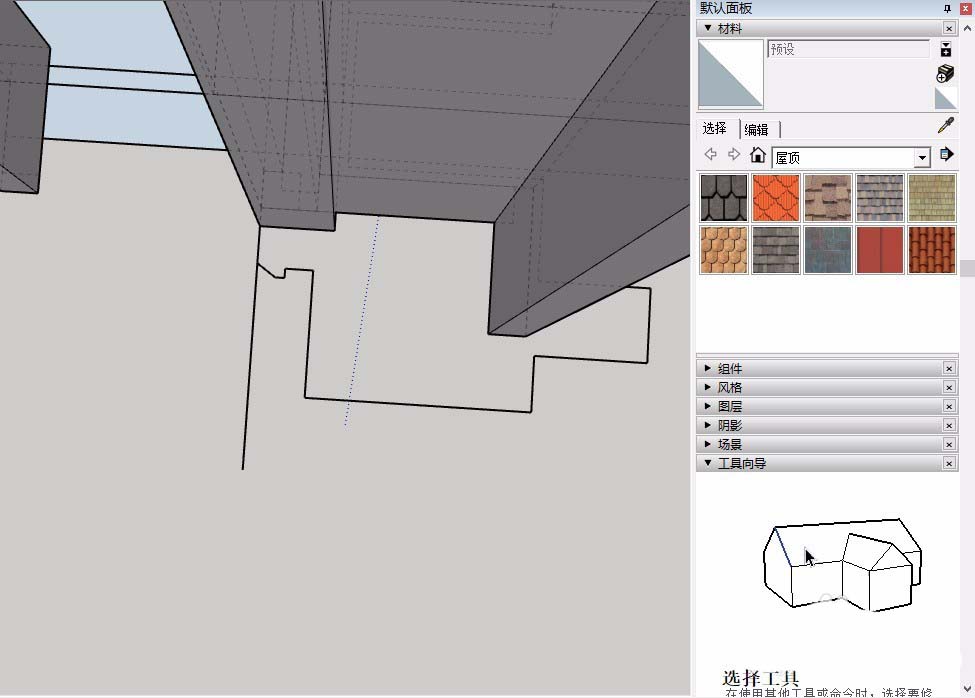
Task: Switch to the 编辑 tab
Action: click(x=757, y=129)
